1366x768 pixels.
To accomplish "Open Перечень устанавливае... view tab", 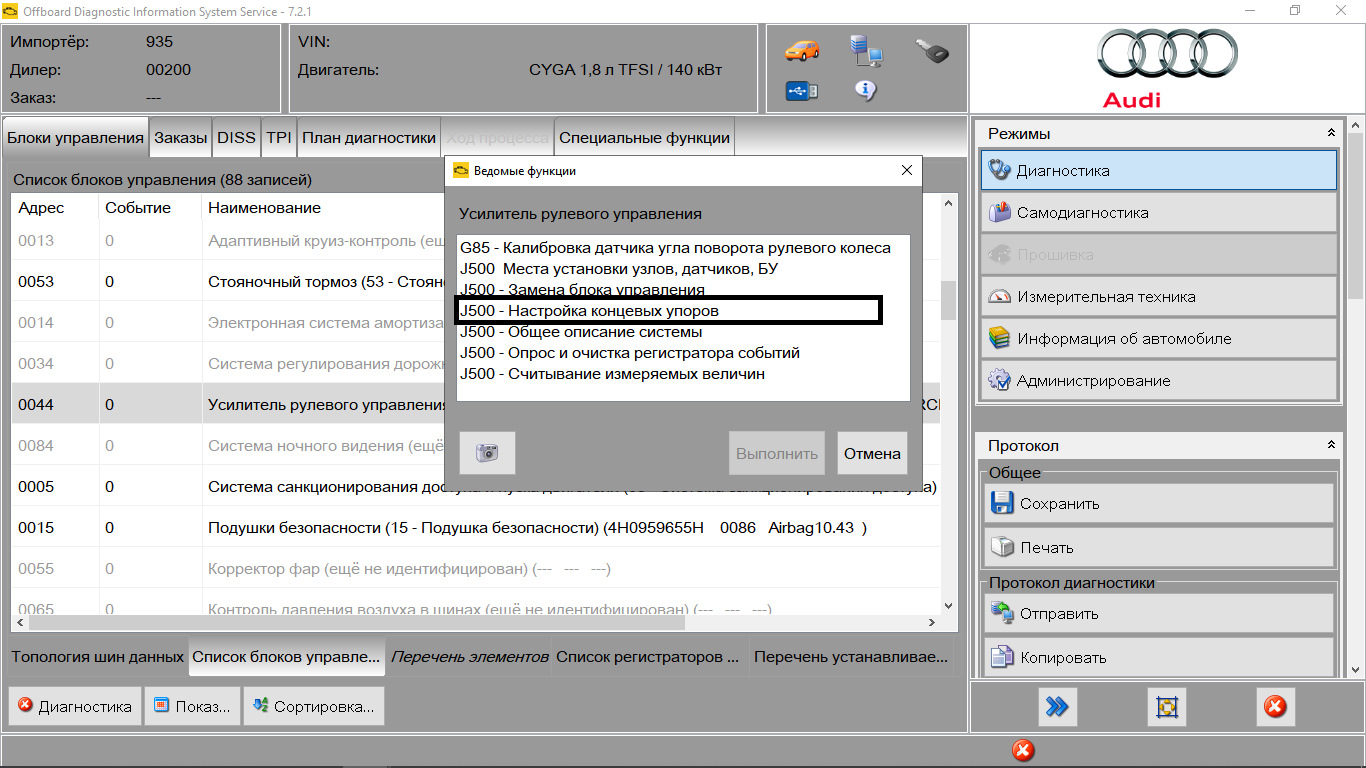I will pos(851,657).
